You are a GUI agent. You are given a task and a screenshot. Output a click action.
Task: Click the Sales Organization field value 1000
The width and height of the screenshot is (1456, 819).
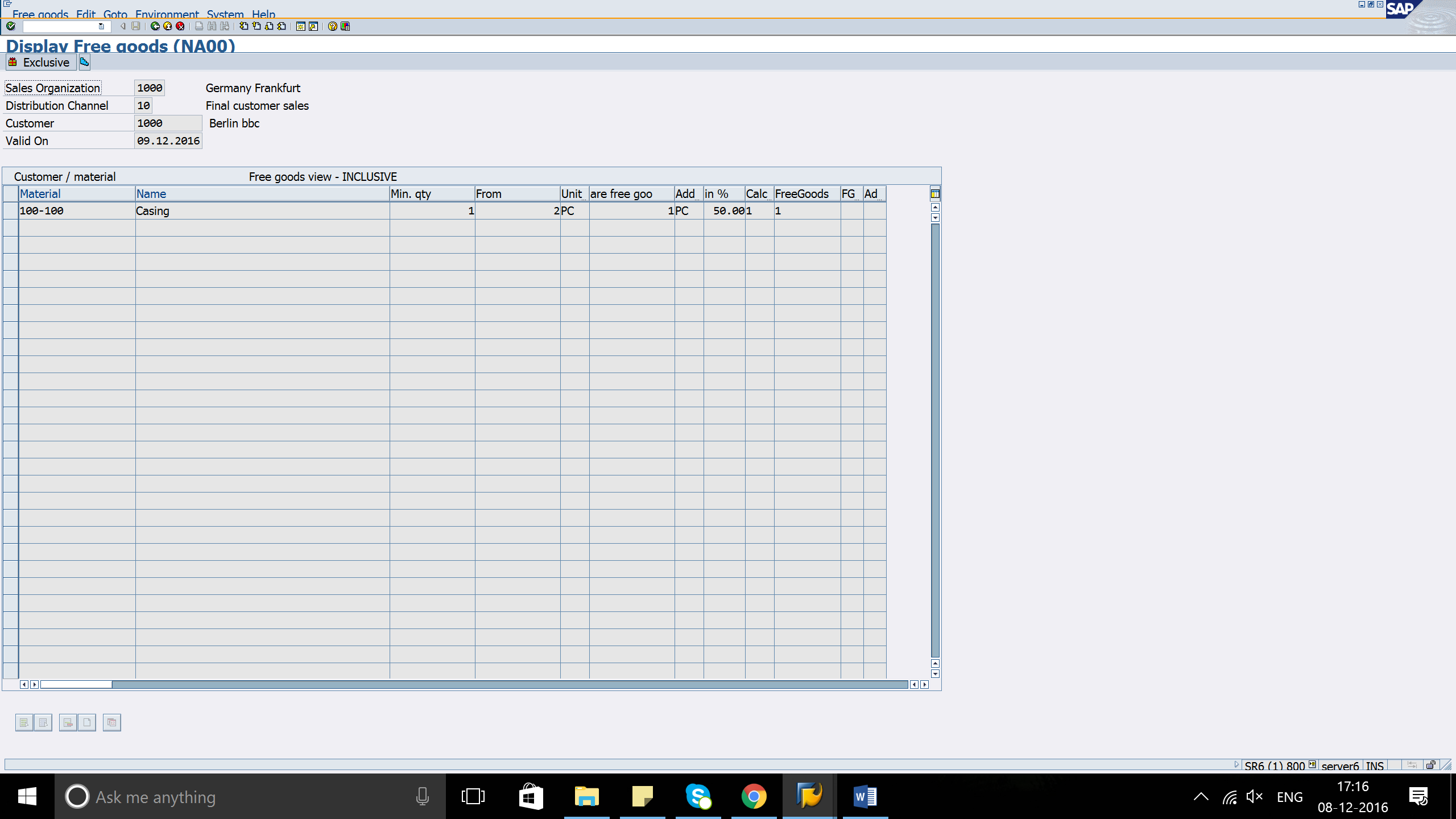pos(150,88)
